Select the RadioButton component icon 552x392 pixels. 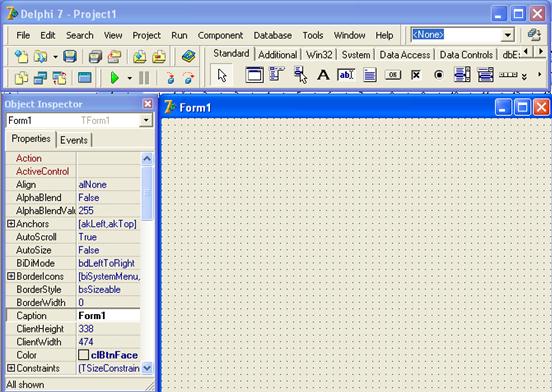point(439,75)
